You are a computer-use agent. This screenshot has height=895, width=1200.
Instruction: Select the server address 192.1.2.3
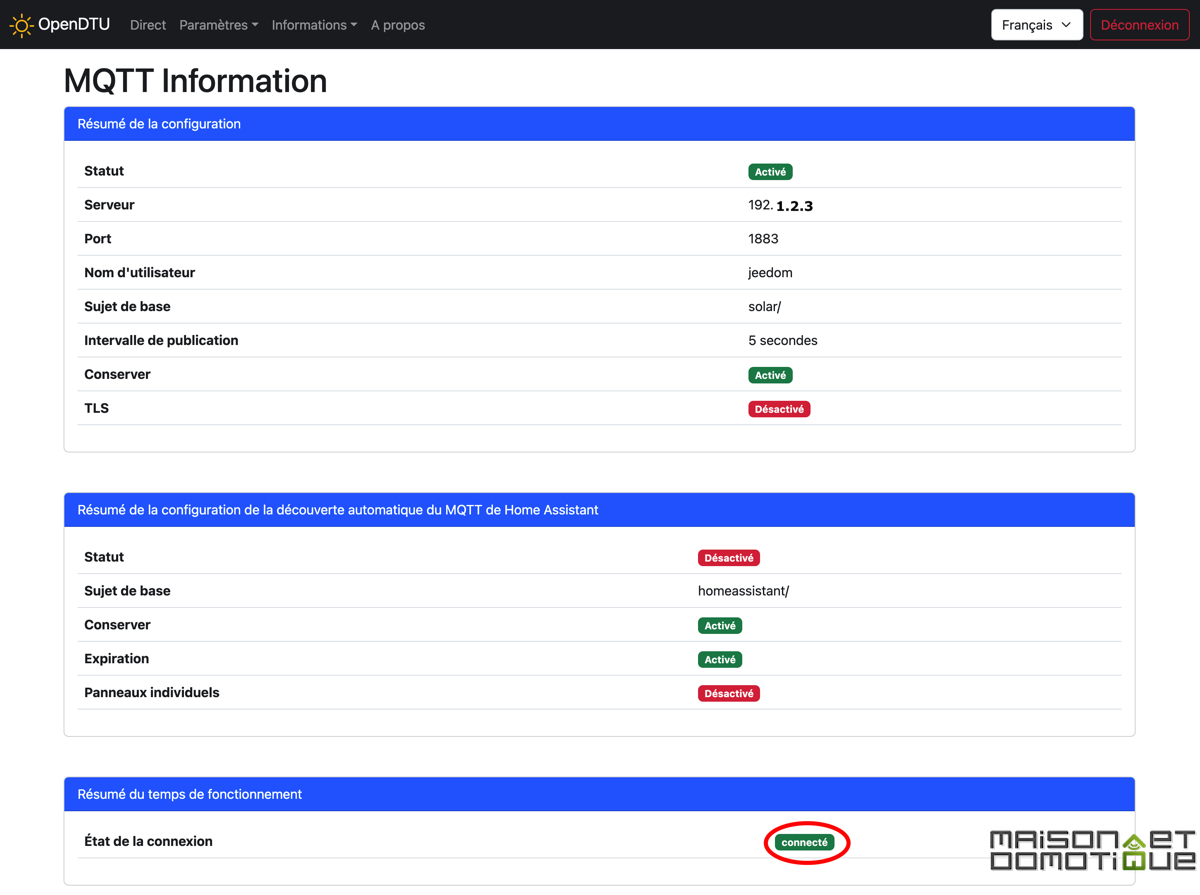[780, 205]
